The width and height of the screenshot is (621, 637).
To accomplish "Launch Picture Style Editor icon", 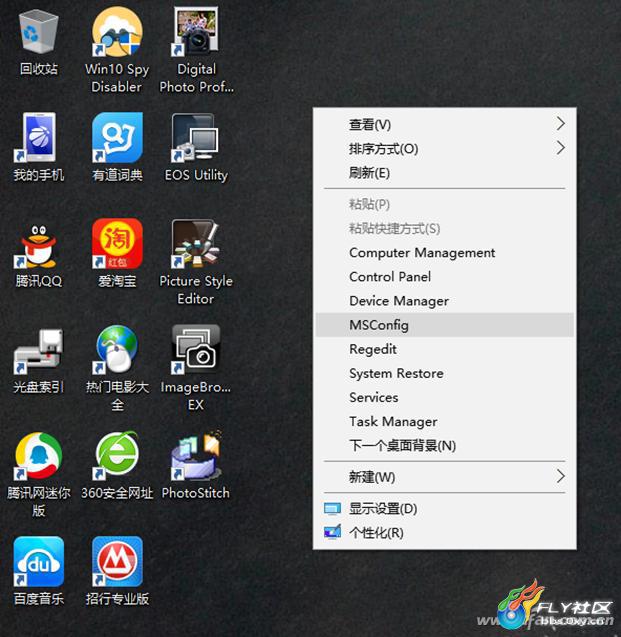I will [x=196, y=244].
